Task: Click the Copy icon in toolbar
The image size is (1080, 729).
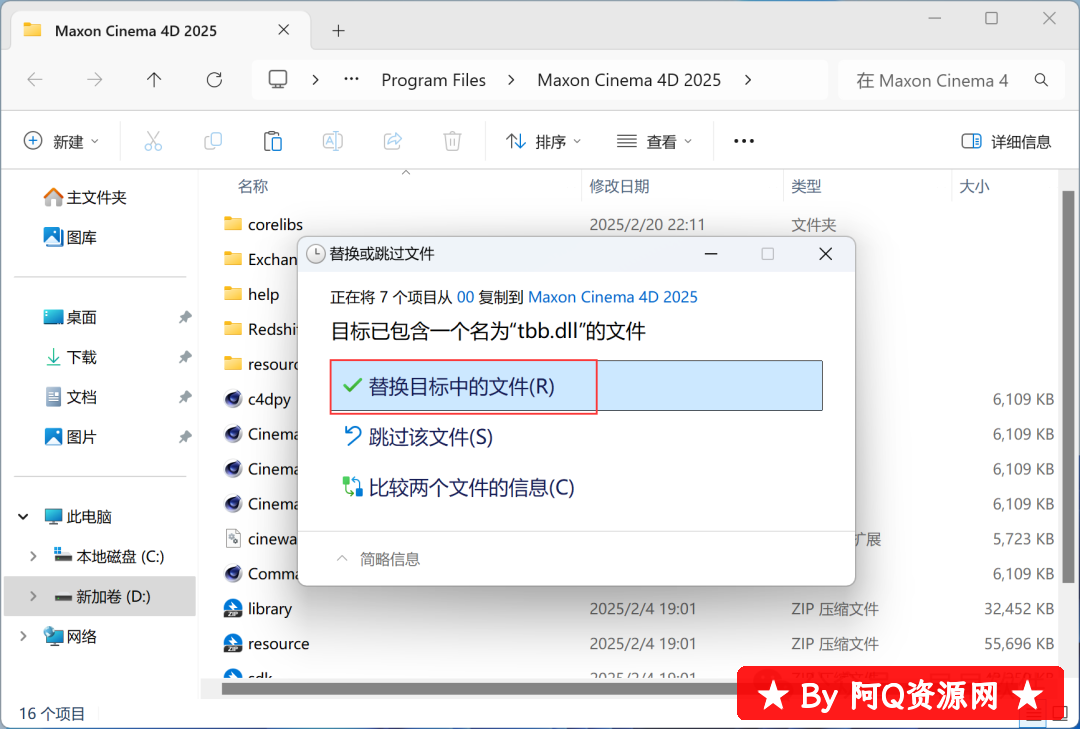Action: coord(213,141)
